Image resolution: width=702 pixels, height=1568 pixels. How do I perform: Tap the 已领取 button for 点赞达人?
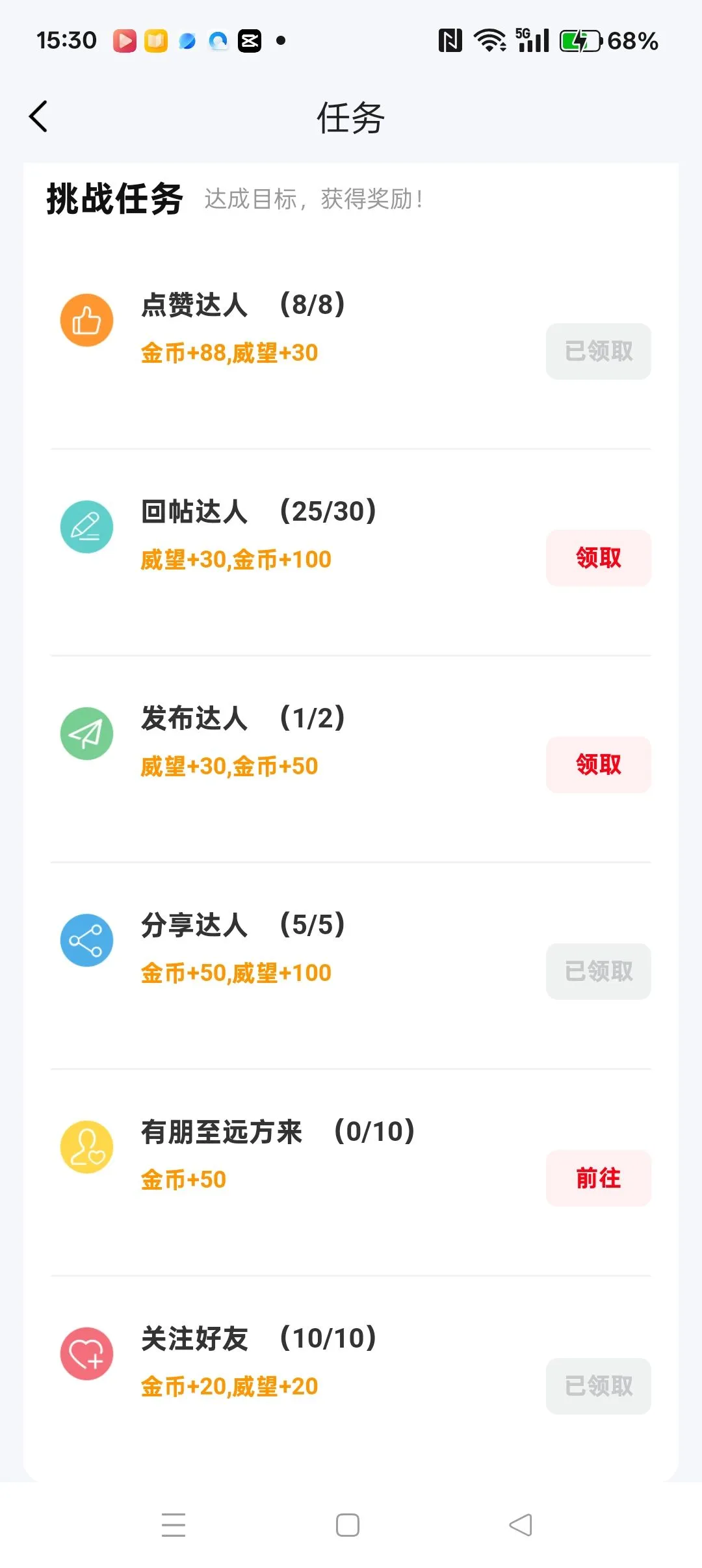coord(598,351)
